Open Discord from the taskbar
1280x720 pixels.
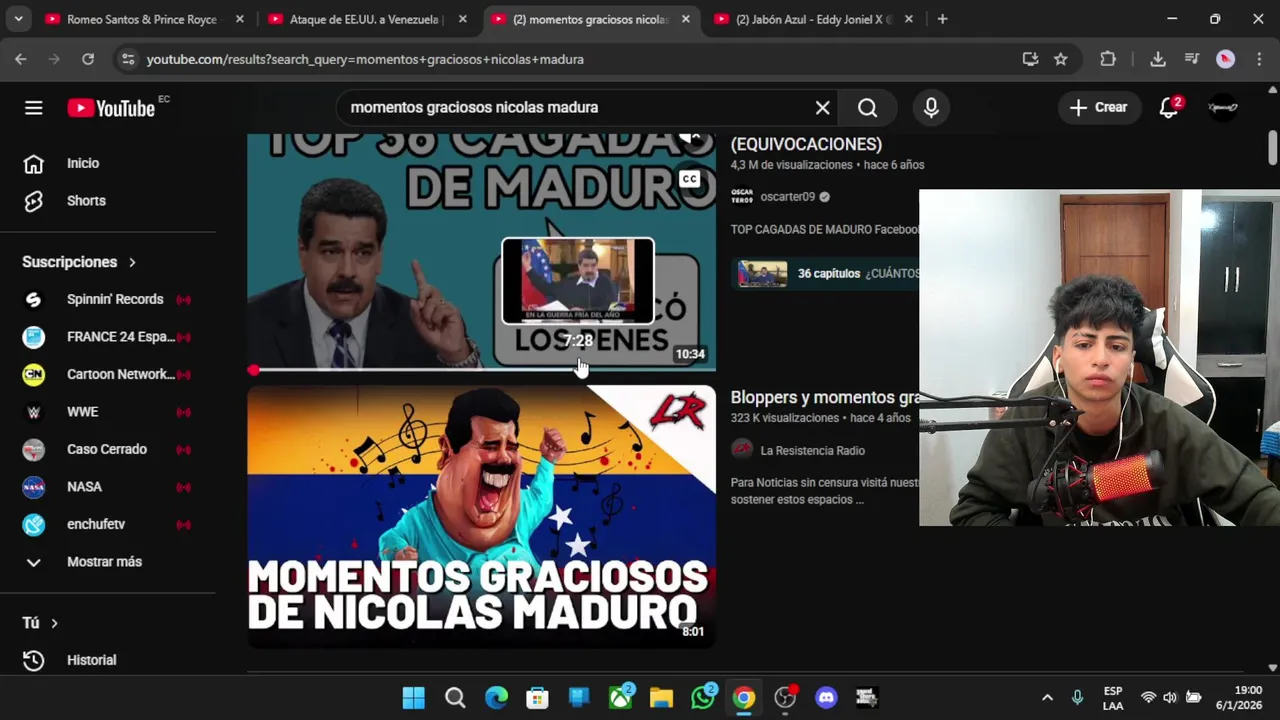826,697
